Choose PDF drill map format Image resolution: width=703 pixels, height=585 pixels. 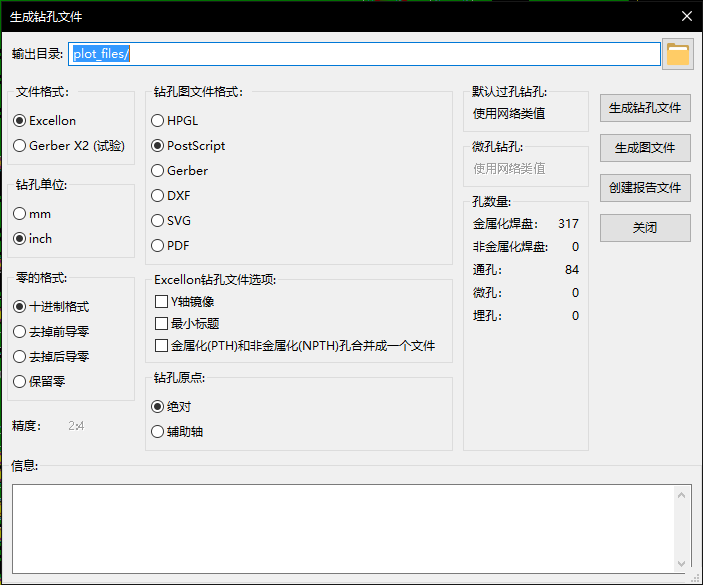[x=158, y=246]
